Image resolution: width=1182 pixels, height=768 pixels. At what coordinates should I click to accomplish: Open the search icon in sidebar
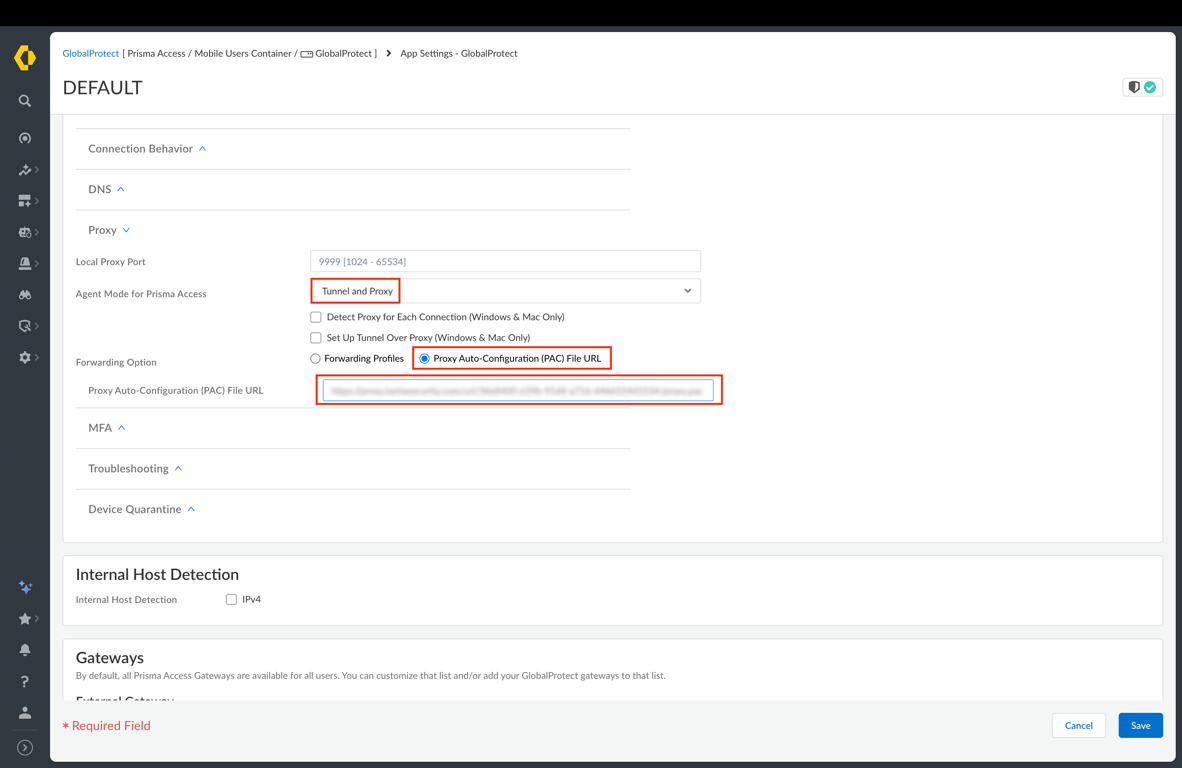click(25, 101)
